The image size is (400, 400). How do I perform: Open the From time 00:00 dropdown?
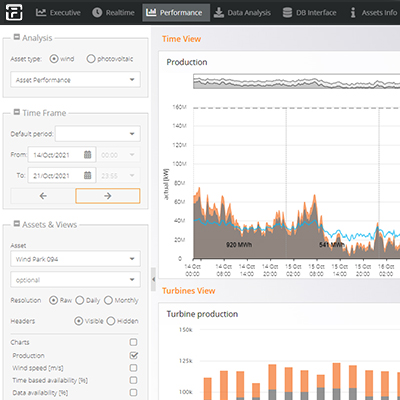tap(118, 155)
